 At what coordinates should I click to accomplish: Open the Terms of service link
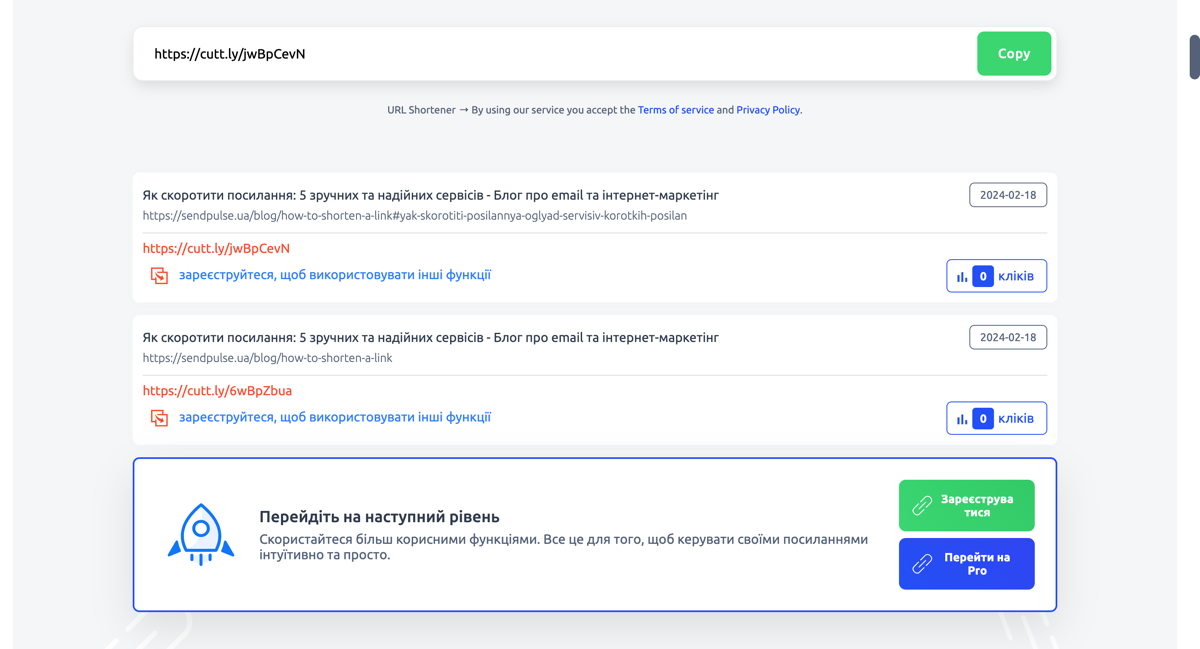pos(676,110)
